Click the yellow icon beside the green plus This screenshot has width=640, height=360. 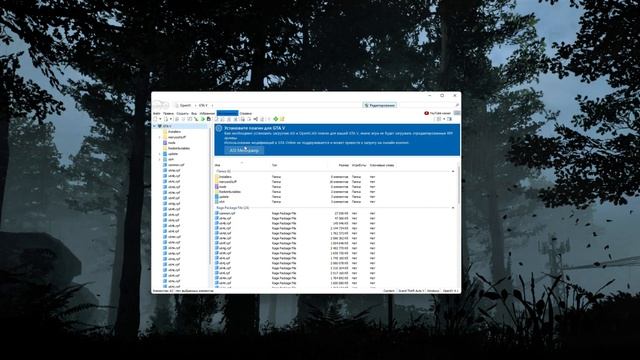pos(282,119)
